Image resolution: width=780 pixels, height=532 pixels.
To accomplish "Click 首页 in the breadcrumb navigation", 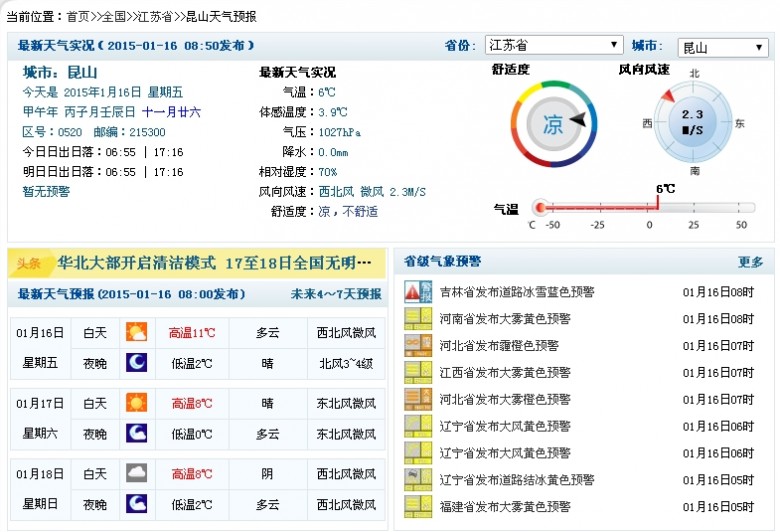I will click(77, 17).
